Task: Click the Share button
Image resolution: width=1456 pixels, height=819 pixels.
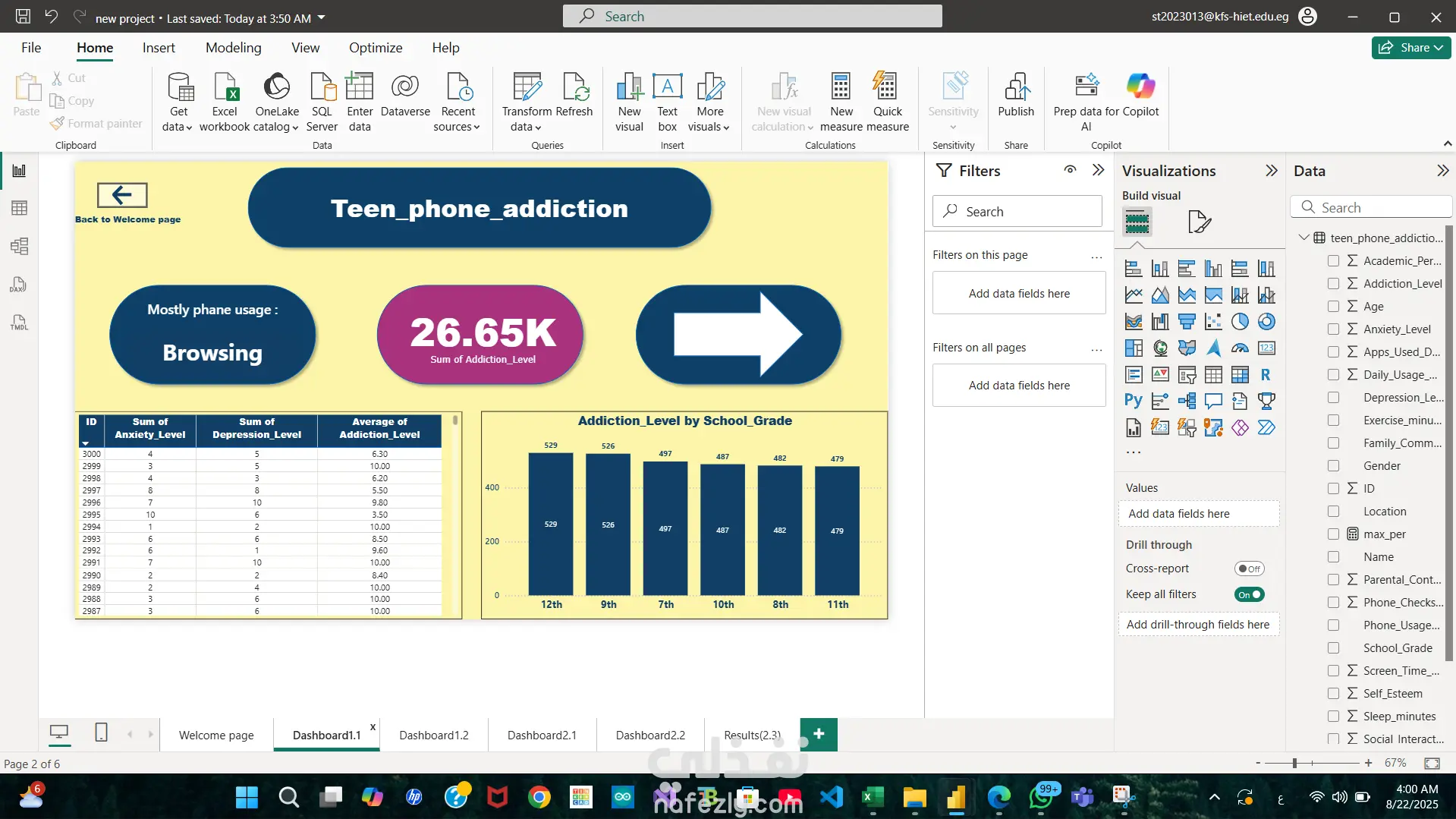Action: click(1410, 47)
